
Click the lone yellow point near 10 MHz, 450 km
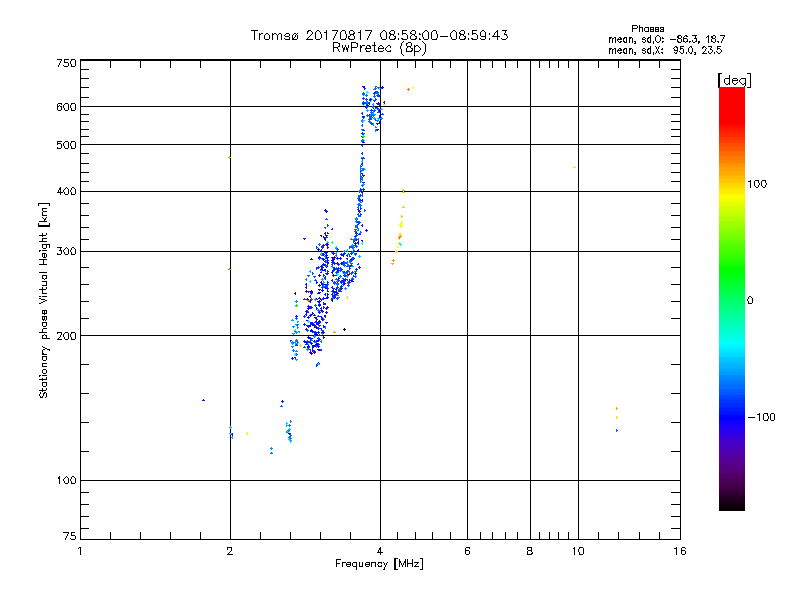[574, 167]
